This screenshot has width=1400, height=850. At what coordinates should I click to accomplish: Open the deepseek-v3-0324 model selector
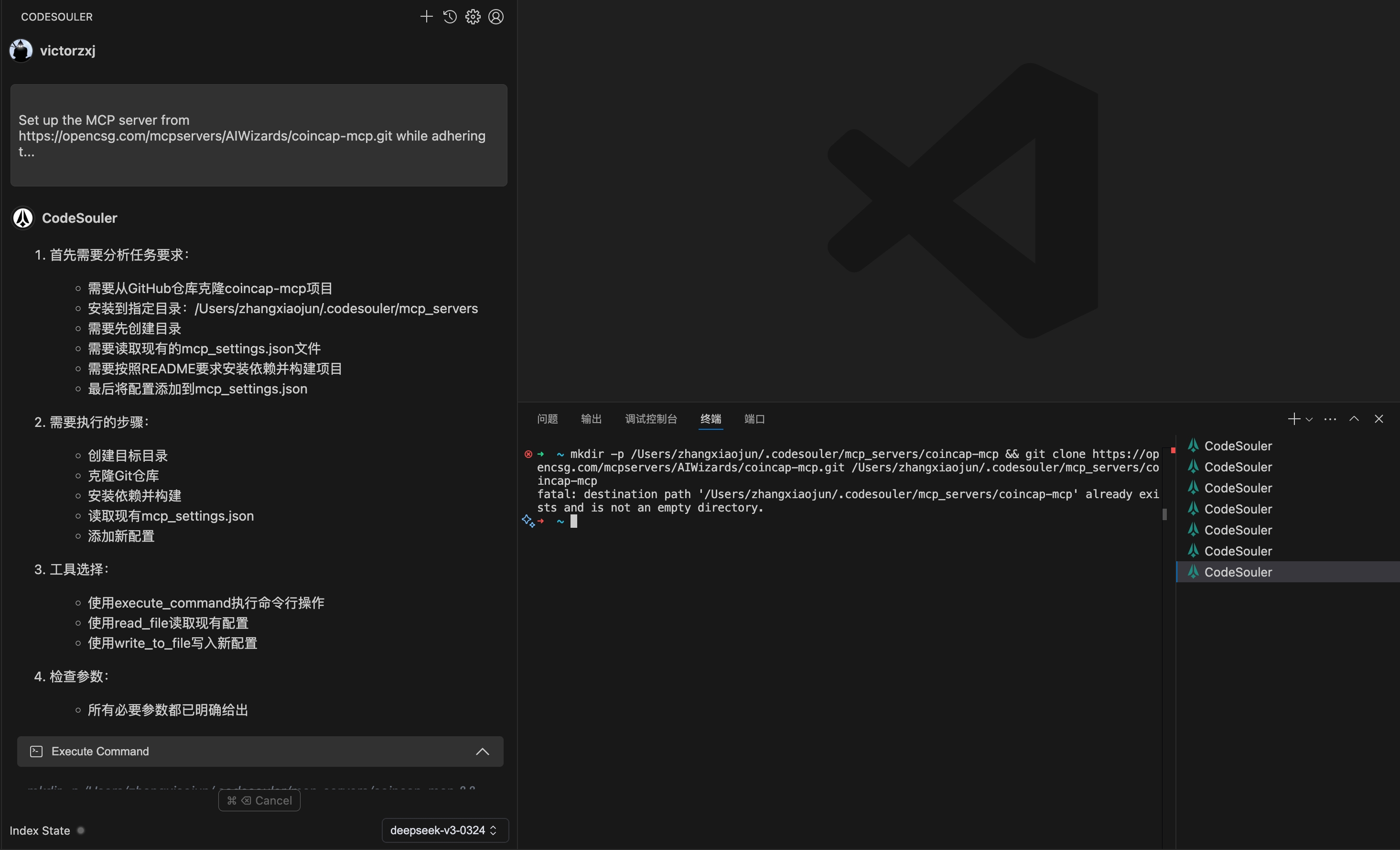(x=445, y=831)
